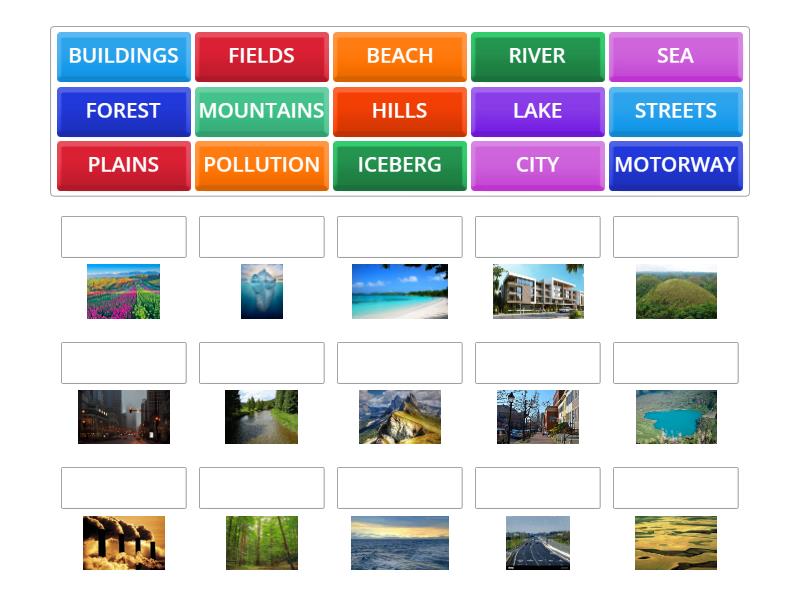Click the smokestack pollution image

pos(123,543)
